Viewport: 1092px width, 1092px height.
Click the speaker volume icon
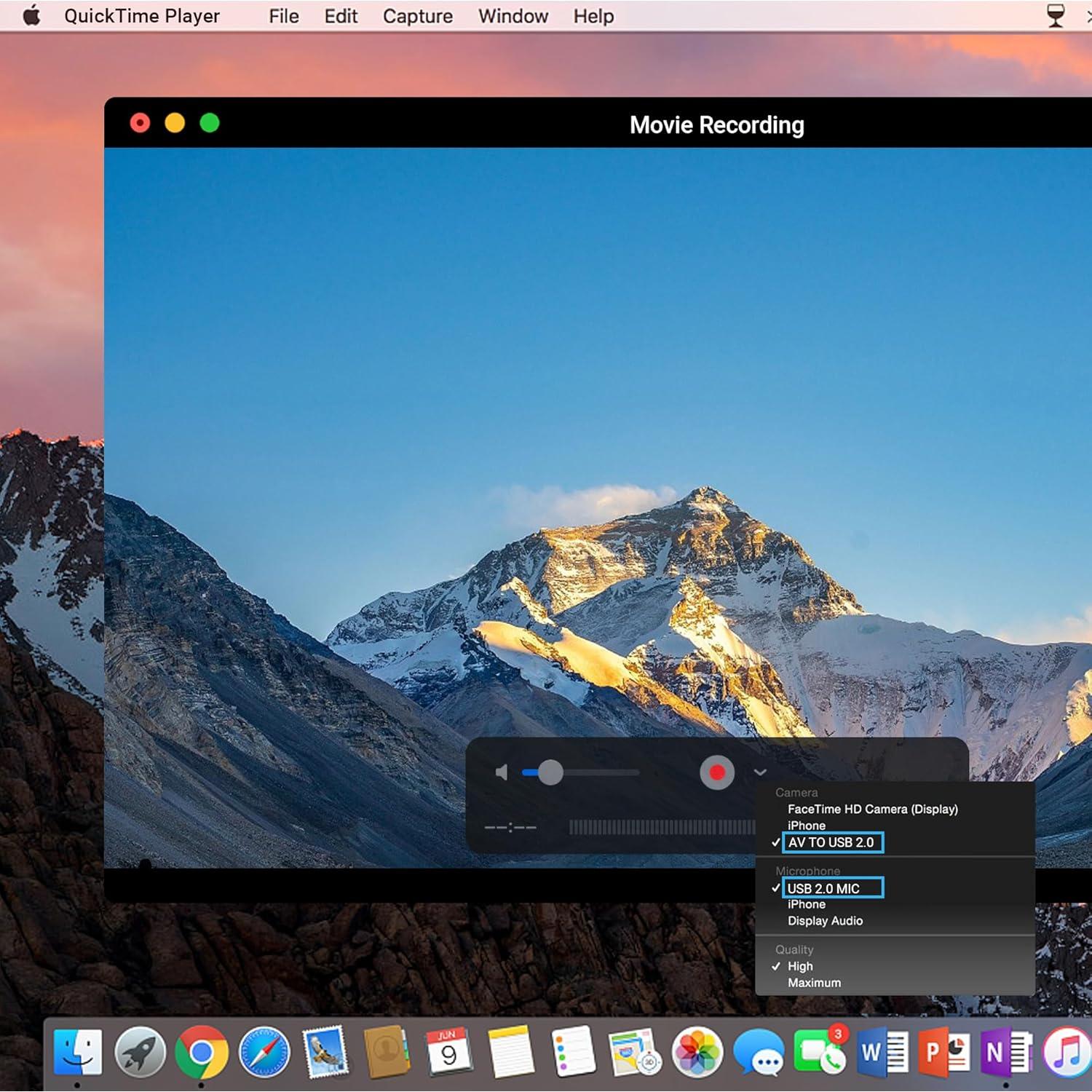point(502,772)
